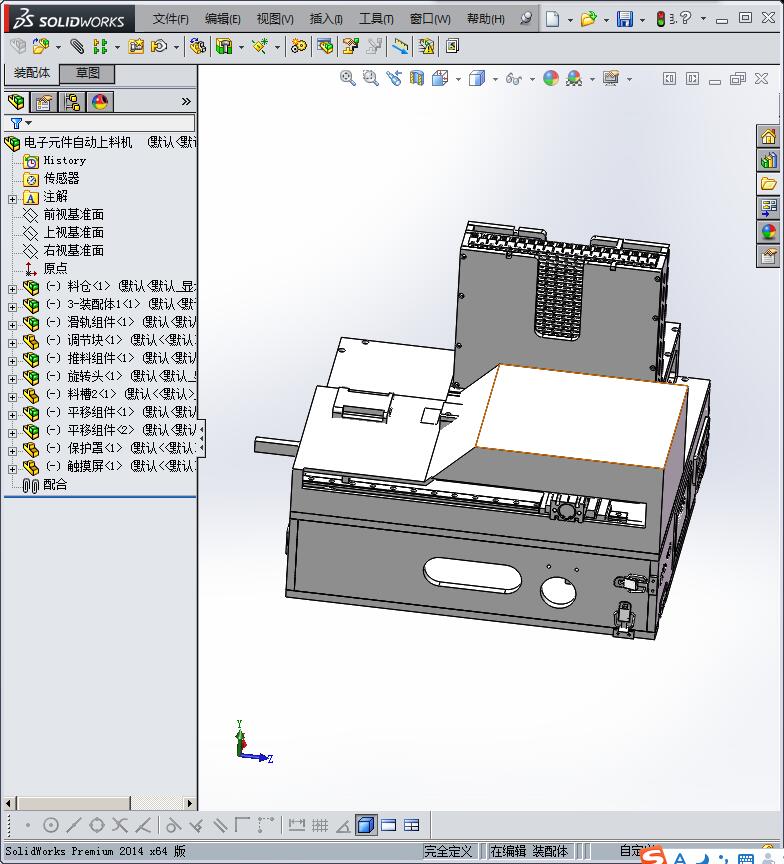This screenshot has width=784, height=864.
Task: Toggle the shaded 3D view button at bottom
Action: (366, 825)
